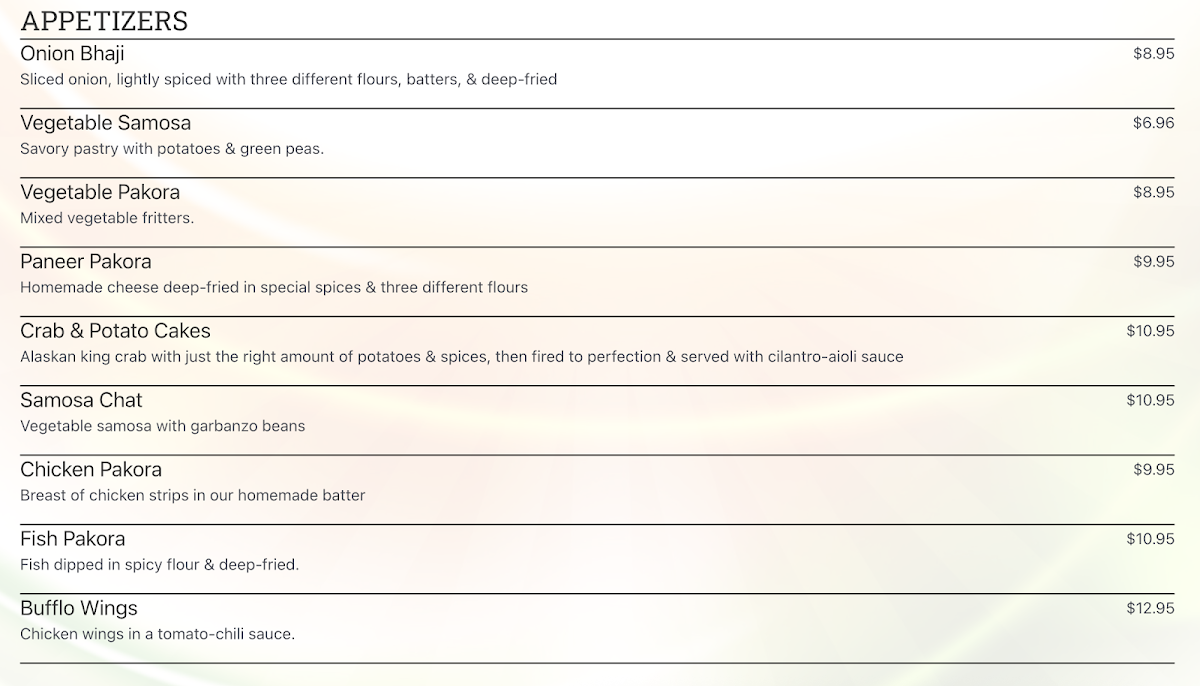Click the $6.96 Vegetable Samosa price

(1153, 123)
